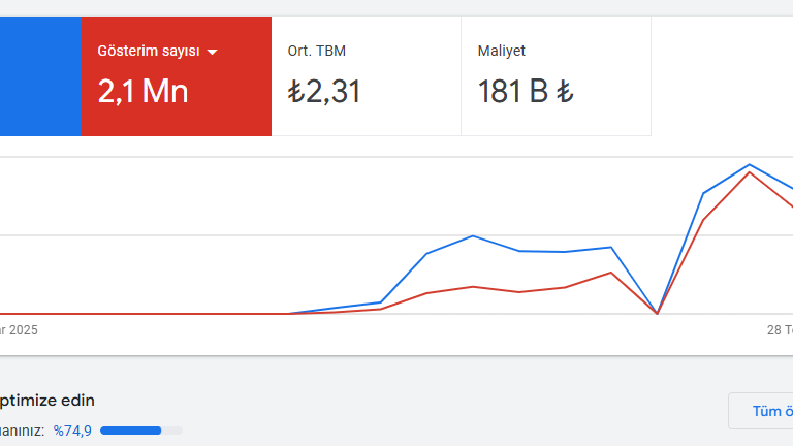Click the ₺2,31 average CPC value
Viewport: 793px width, 446px height.
point(324,92)
